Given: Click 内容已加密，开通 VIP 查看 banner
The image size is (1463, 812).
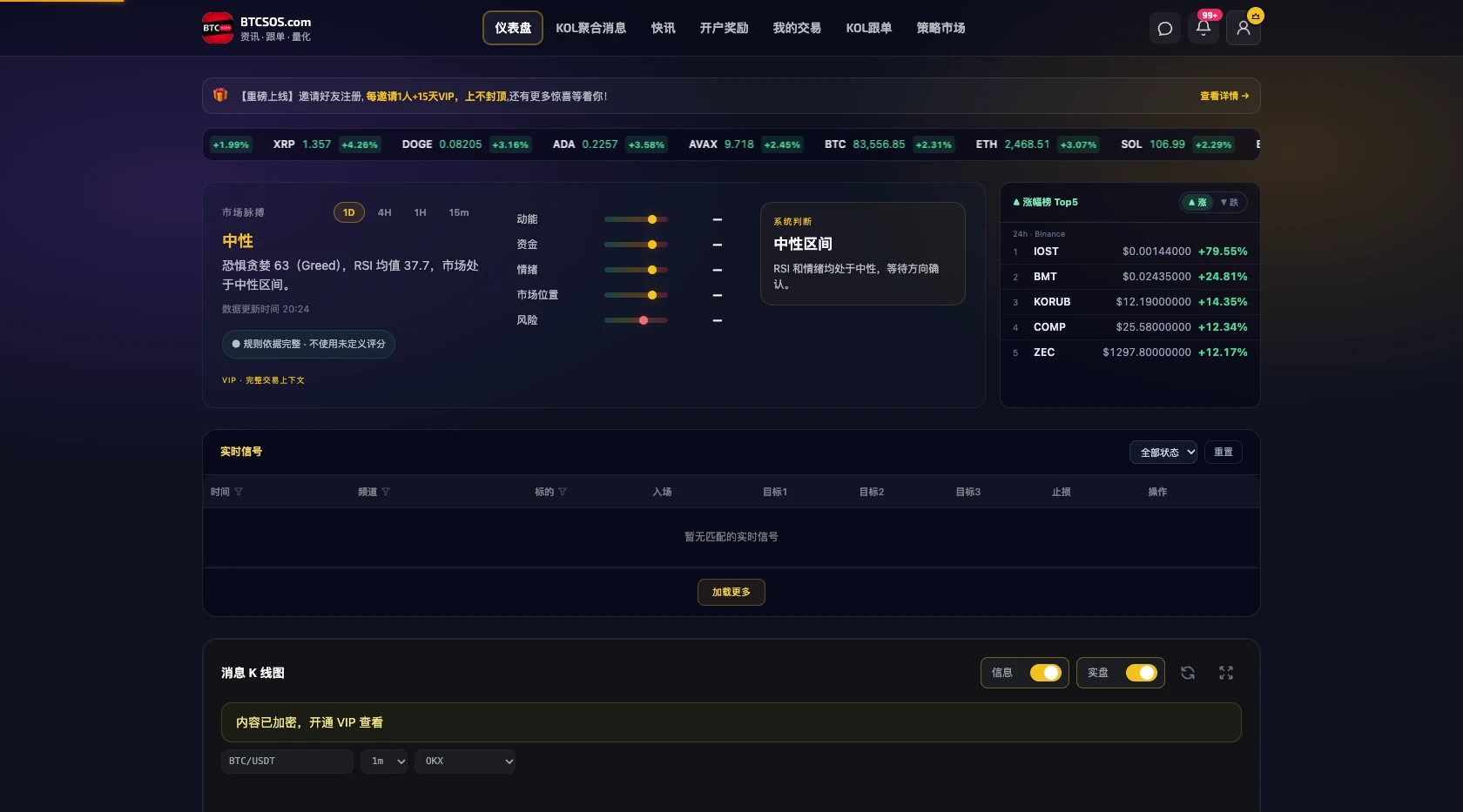Looking at the screenshot, I should point(731,722).
